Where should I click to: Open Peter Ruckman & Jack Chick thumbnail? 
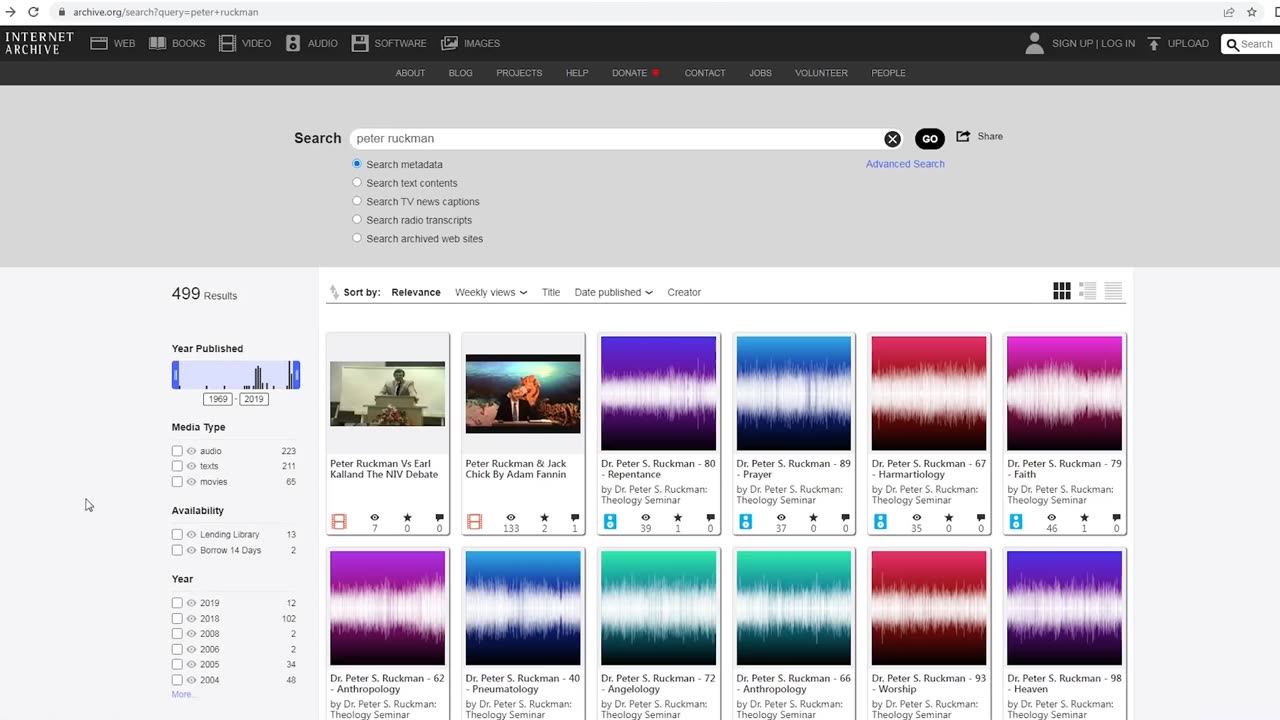523,394
